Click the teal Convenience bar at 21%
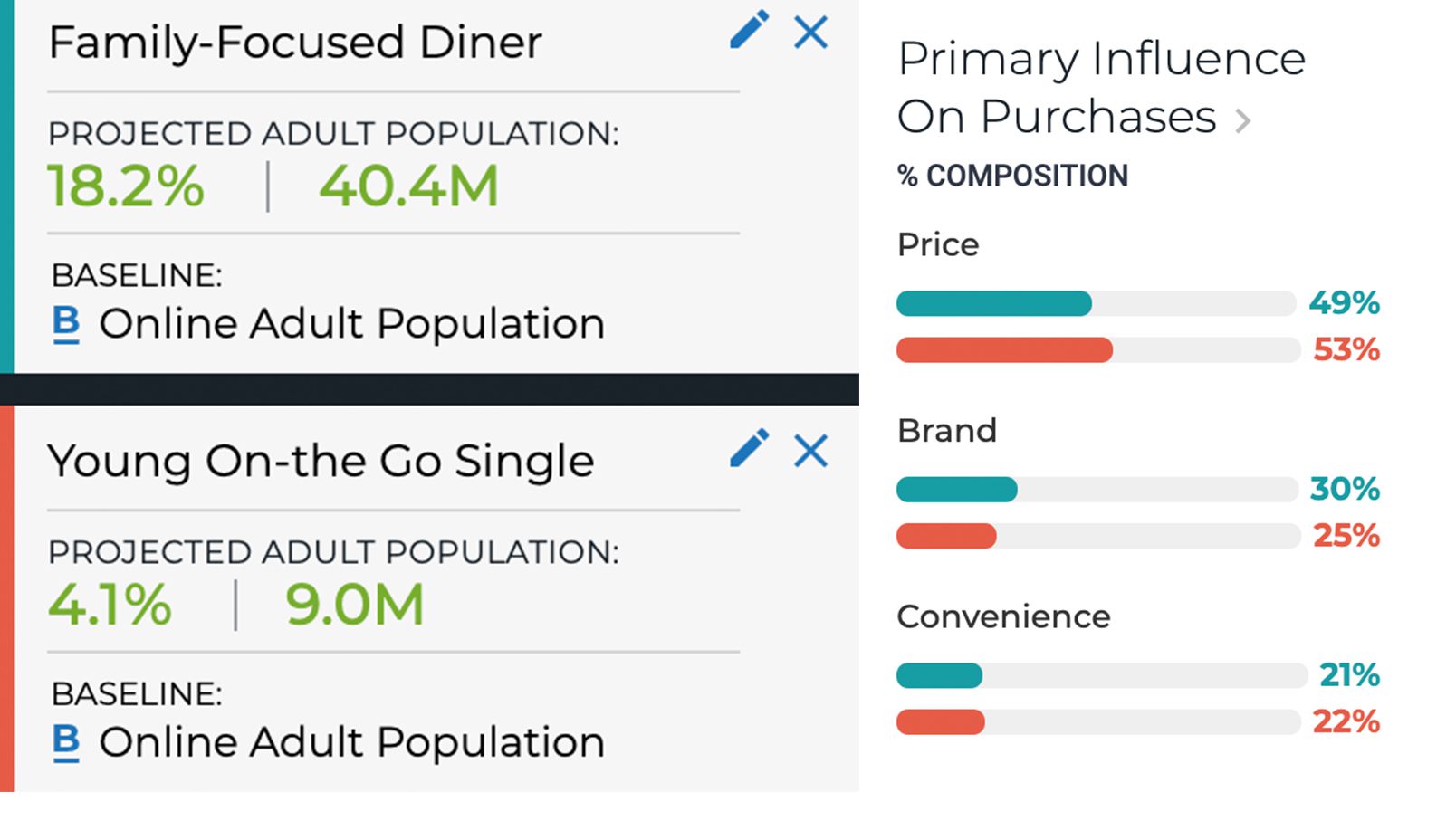The width and height of the screenshot is (1456, 821). click(939, 675)
